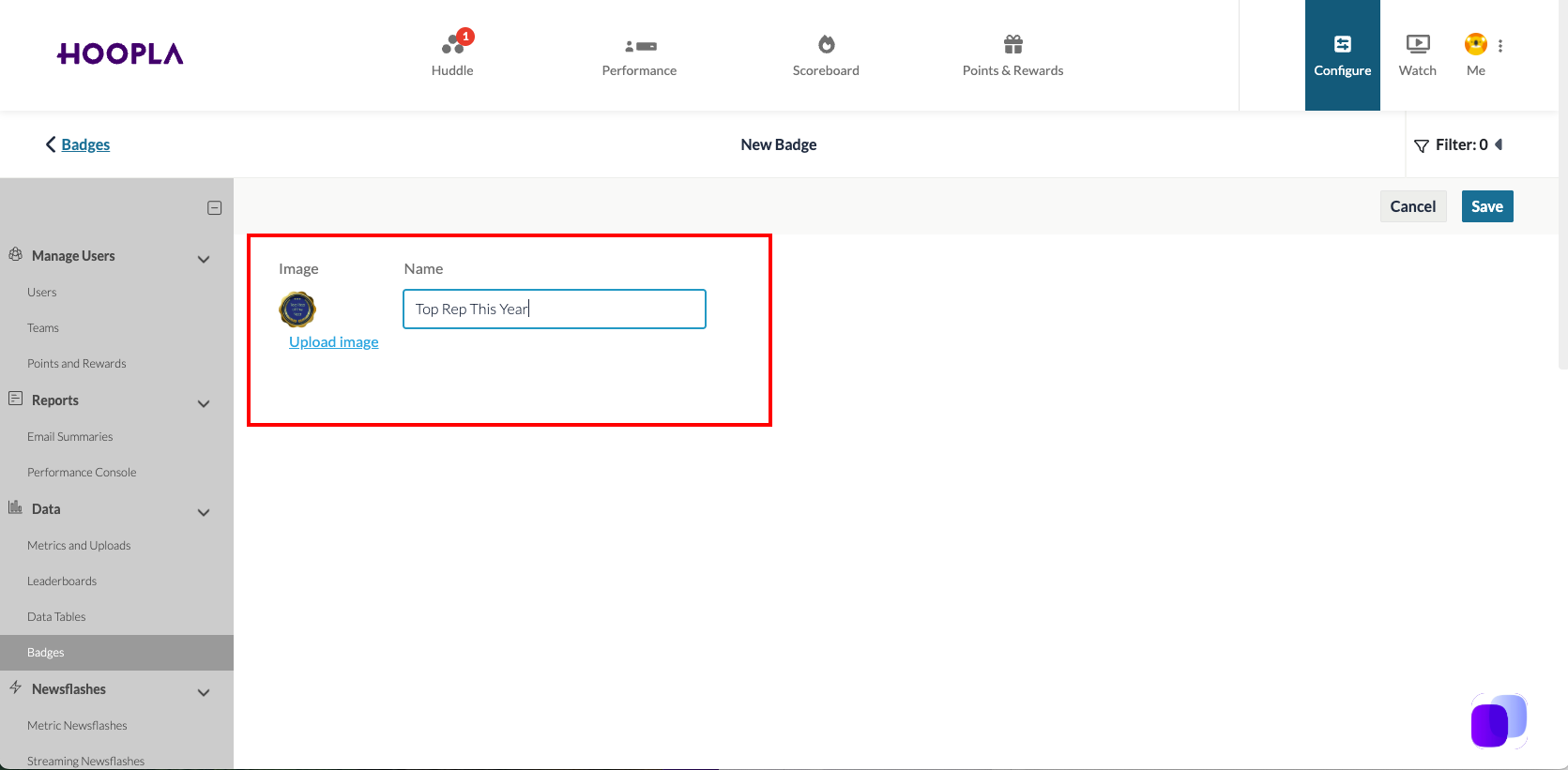Open the Points & Rewards gift icon
The width and height of the screenshot is (1568, 770).
(1013, 44)
